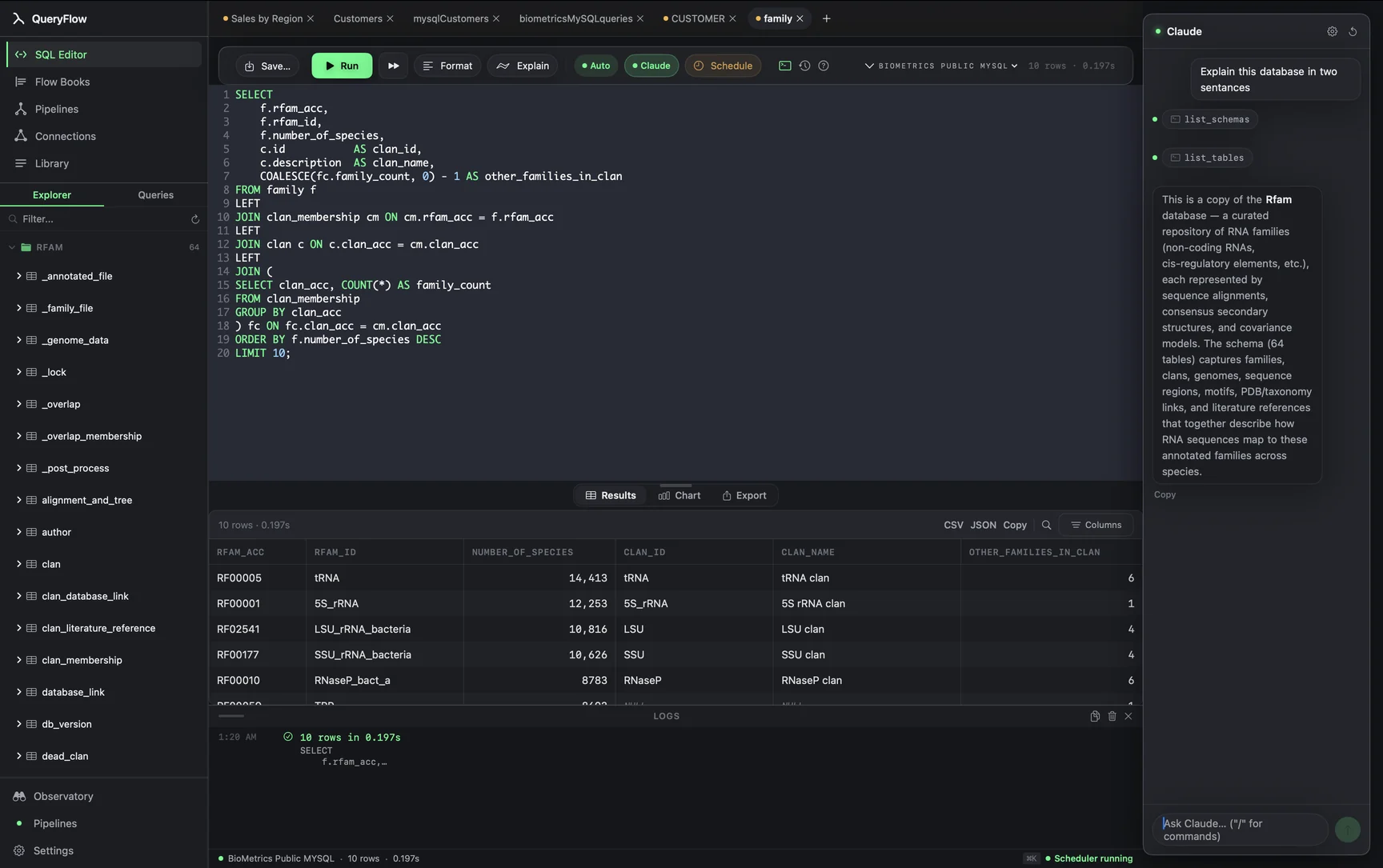Switch to the Queries panel tab
The width and height of the screenshot is (1383, 868).
point(155,195)
